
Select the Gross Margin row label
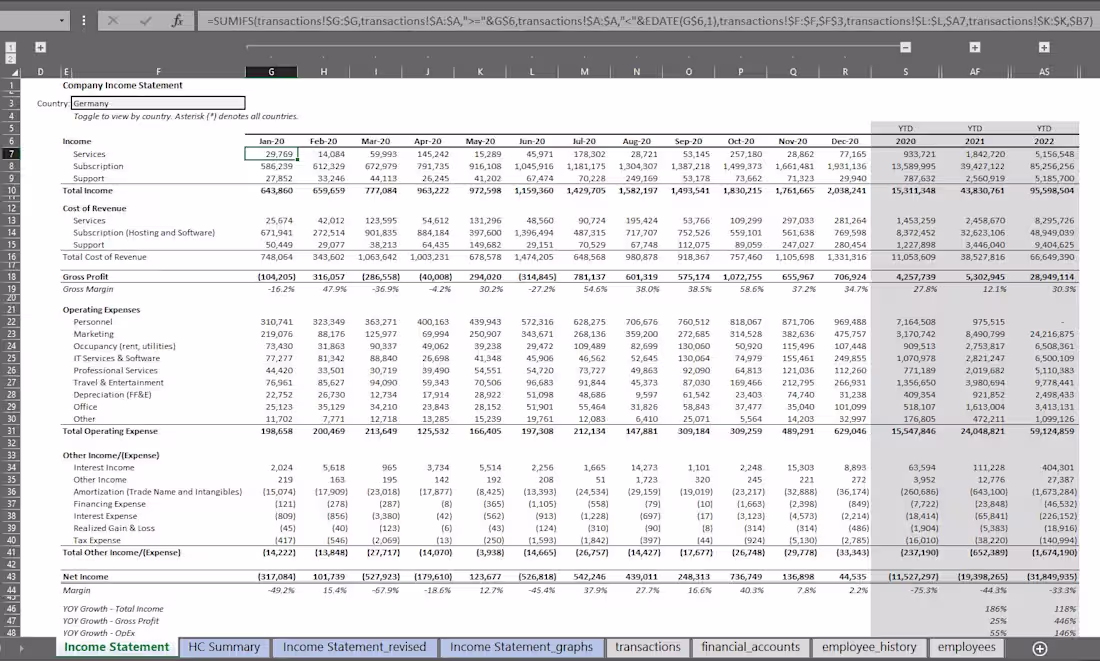[x=88, y=289]
